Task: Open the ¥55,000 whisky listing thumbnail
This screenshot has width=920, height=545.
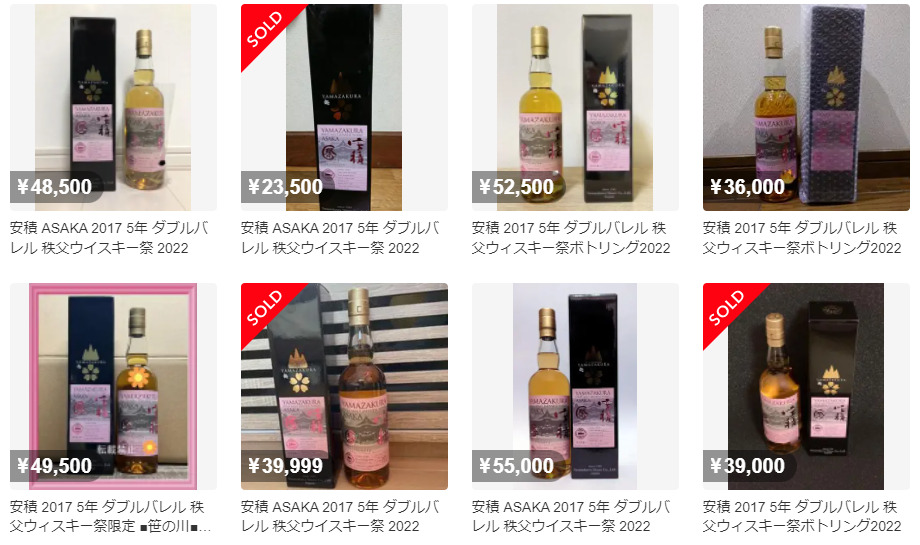Action: click(576, 387)
